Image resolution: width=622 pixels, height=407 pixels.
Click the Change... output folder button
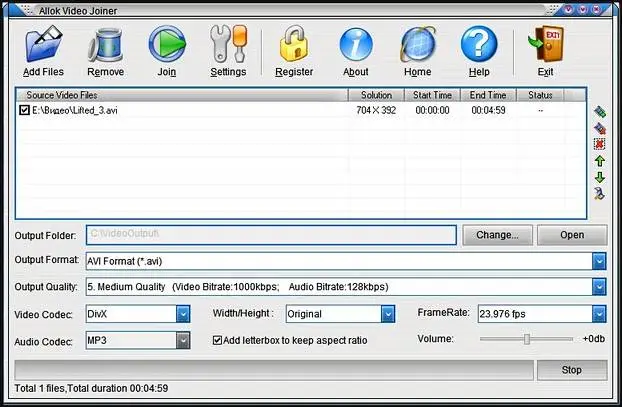pos(497,235)
